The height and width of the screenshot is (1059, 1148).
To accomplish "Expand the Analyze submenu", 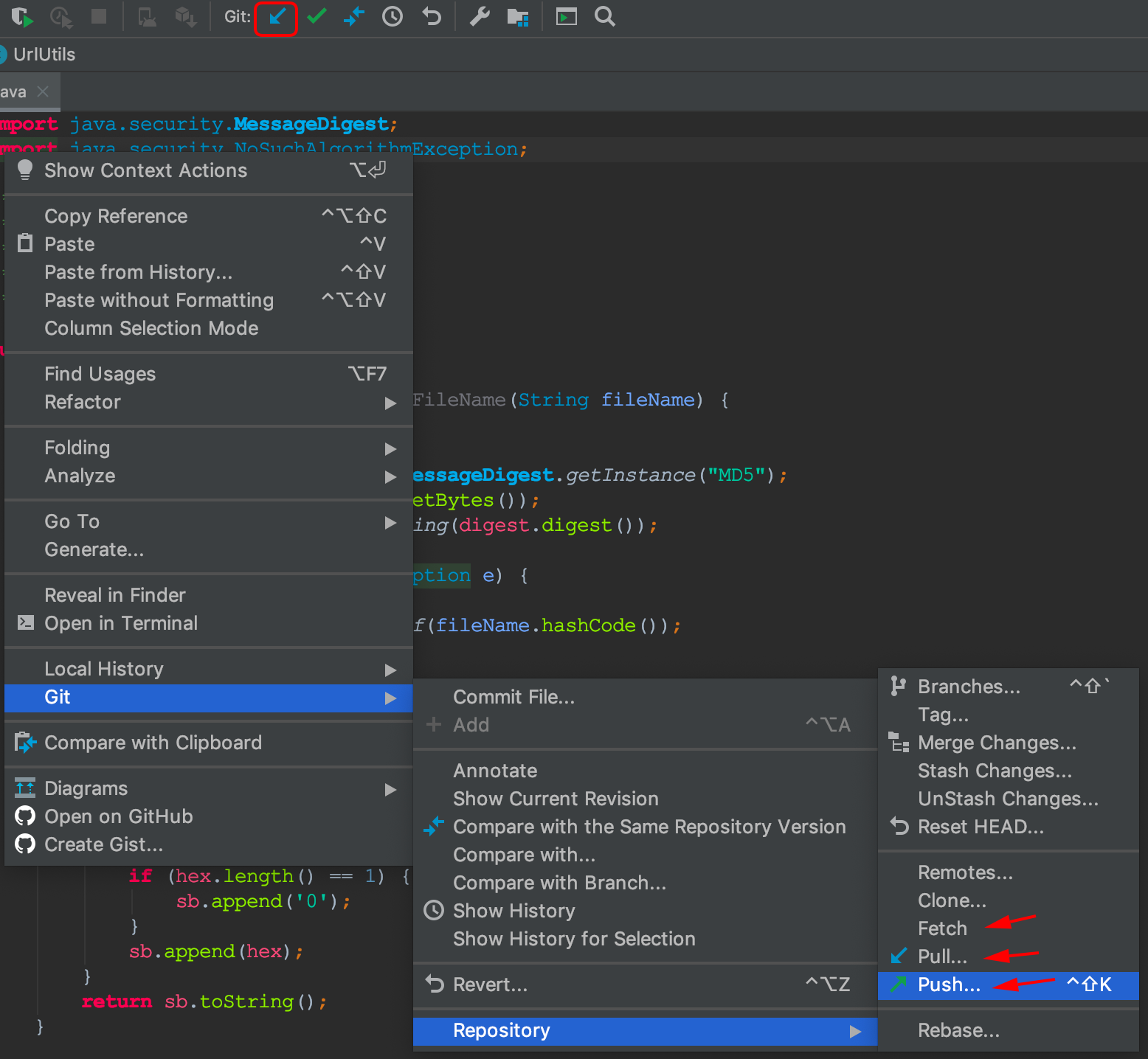I will (209, 476).
